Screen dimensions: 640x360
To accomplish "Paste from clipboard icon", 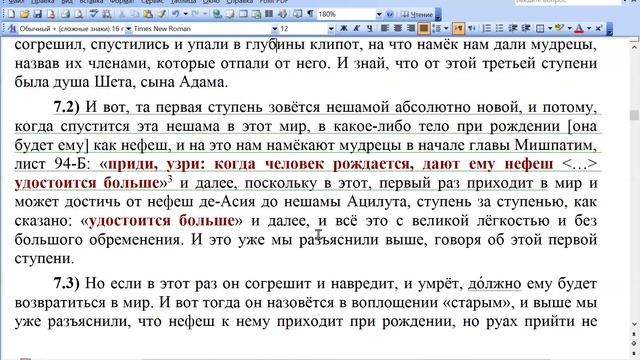I will coord(148,14).
